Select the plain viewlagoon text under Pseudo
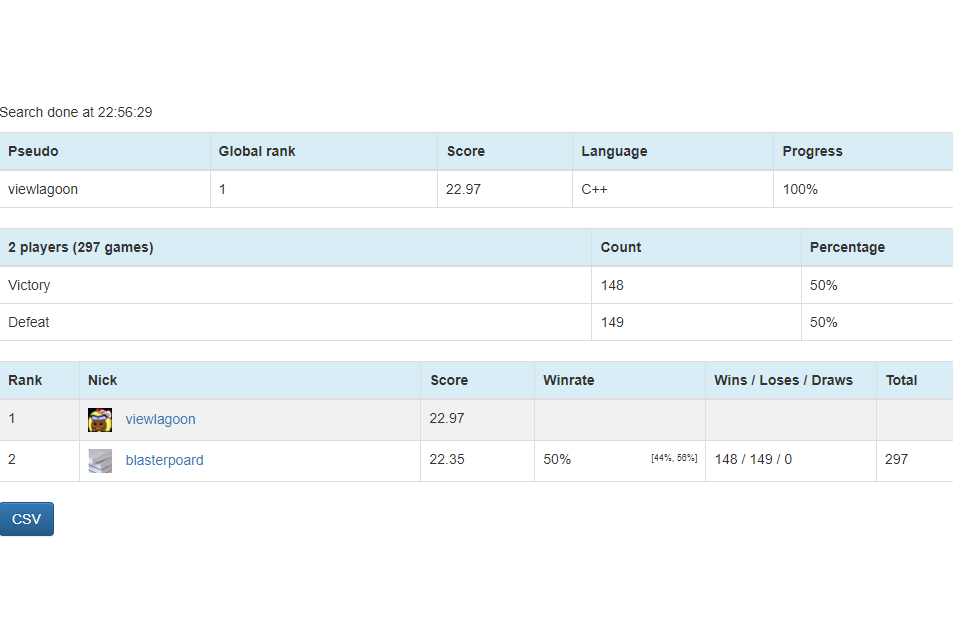The width and height of the screenshot is (953, 620). tap(43, 189)
